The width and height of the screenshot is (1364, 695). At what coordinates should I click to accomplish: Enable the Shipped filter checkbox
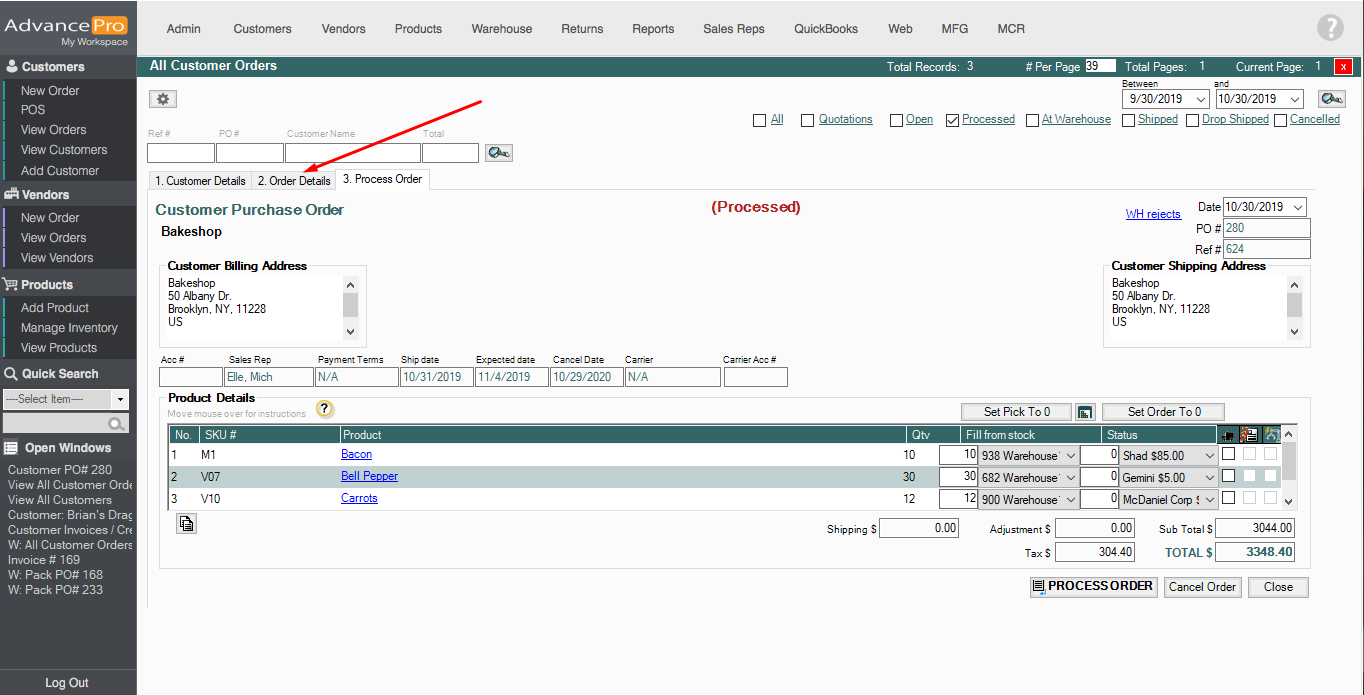pos(1128,120)
